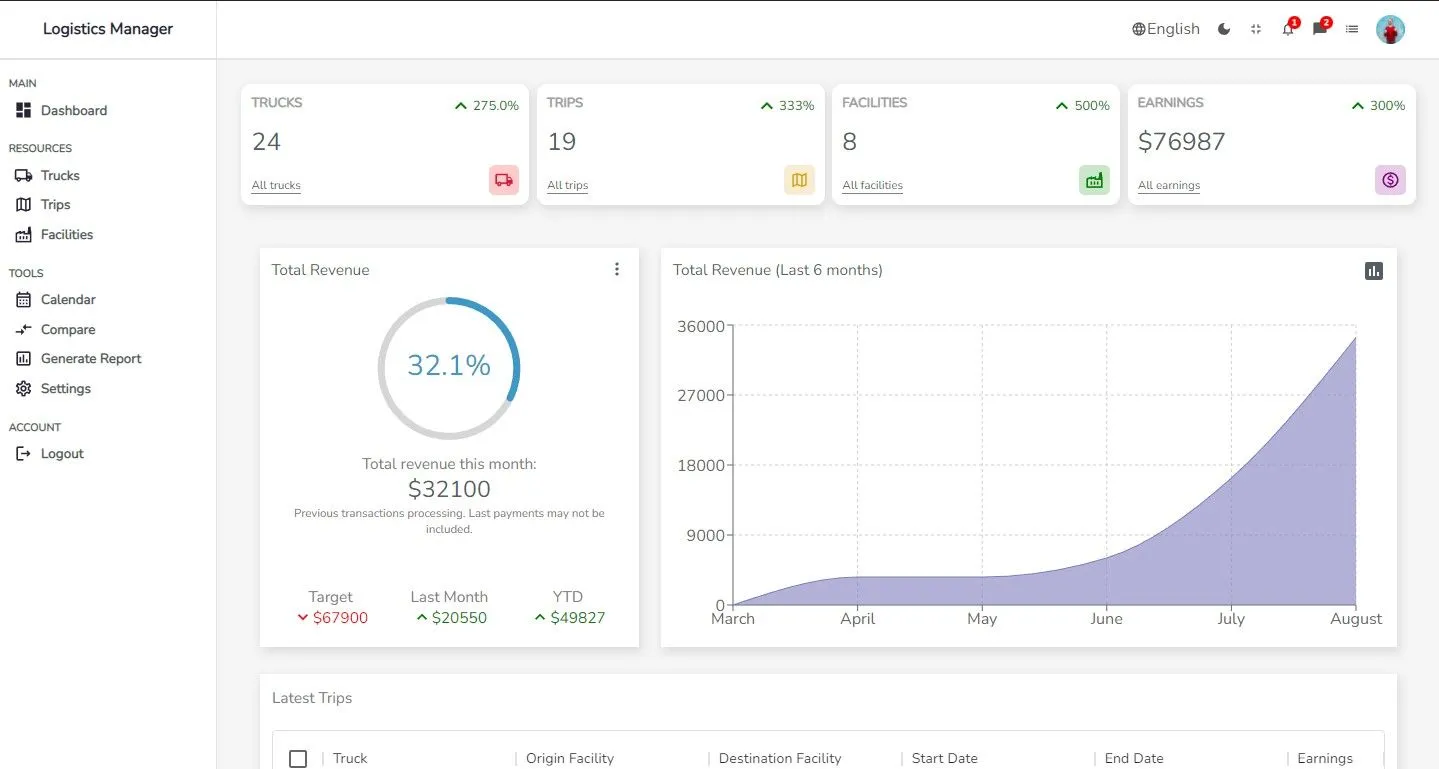
Task: Click the August point on revenue chart
Action: coord(1356,337)
